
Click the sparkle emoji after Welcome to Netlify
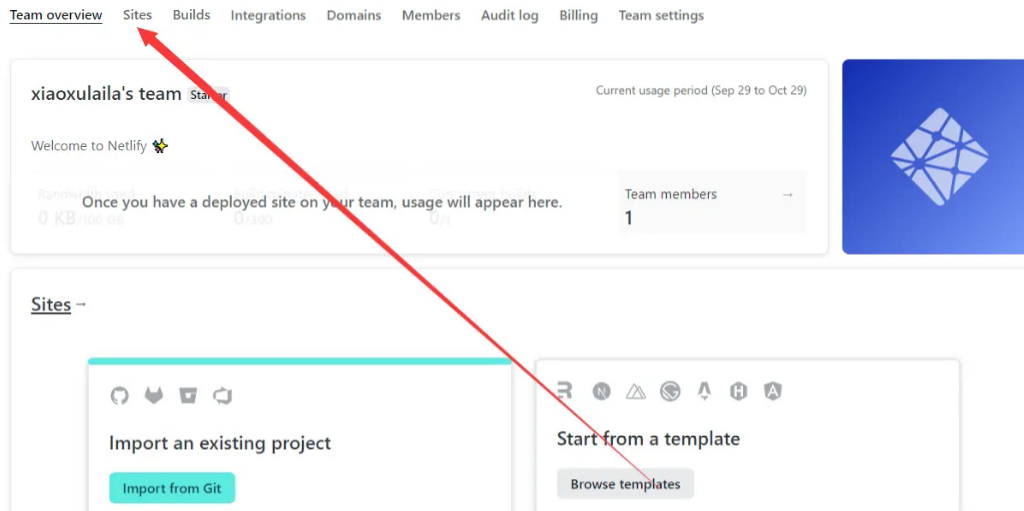[160, 146]
